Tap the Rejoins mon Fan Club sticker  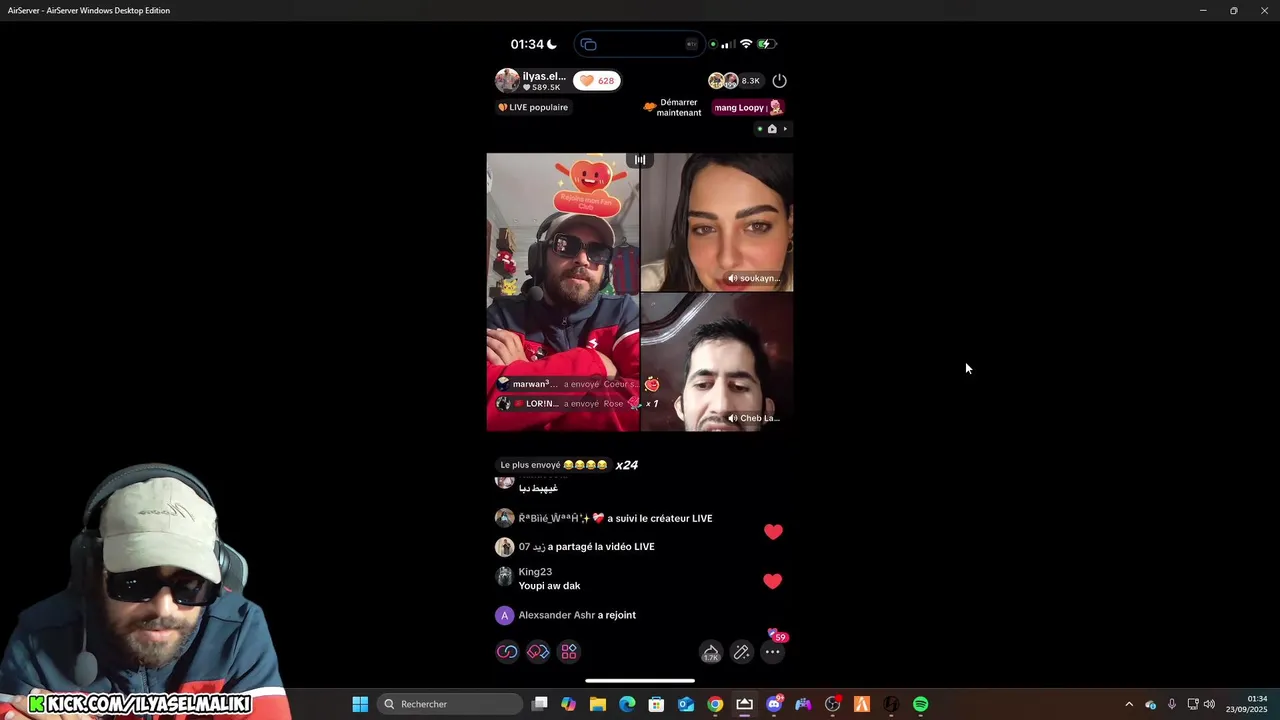coord(590,187)
